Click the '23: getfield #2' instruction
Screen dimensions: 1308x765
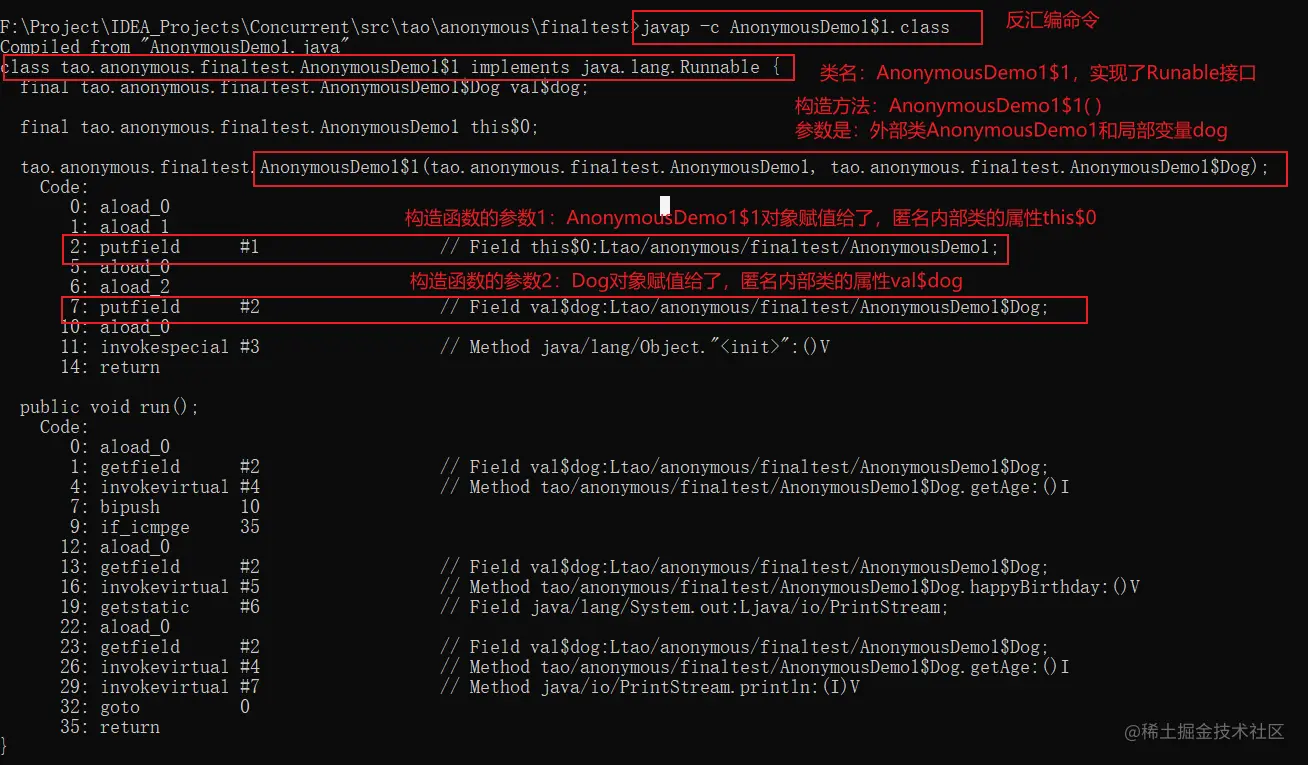(x=160, y=647)
